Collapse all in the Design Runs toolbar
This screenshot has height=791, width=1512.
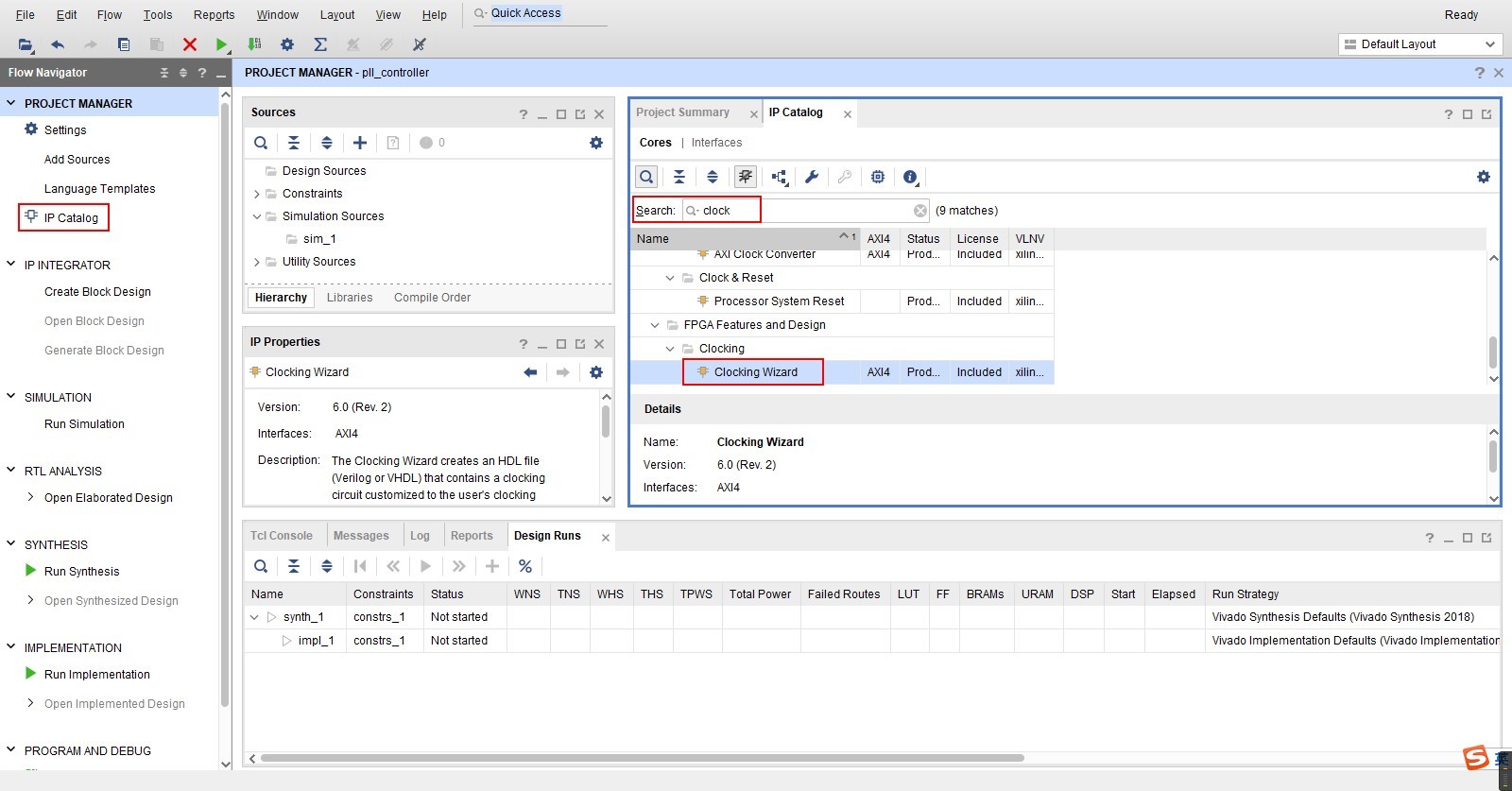(294, 566)
